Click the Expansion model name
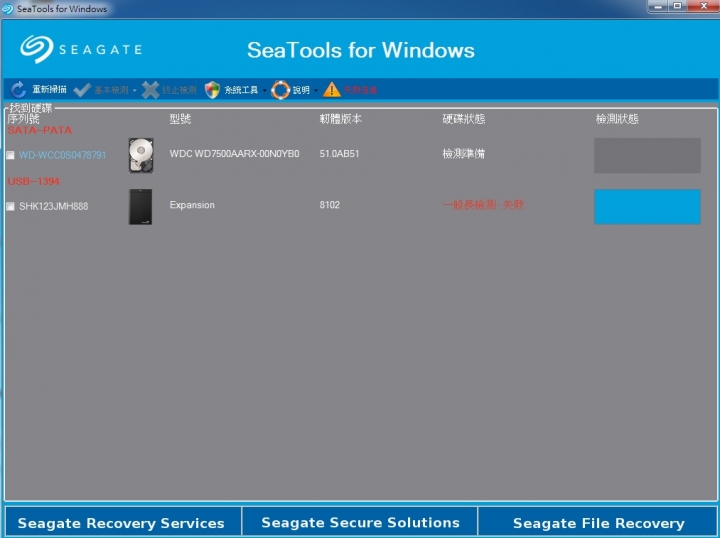720x538 pixels. point(192,205)
